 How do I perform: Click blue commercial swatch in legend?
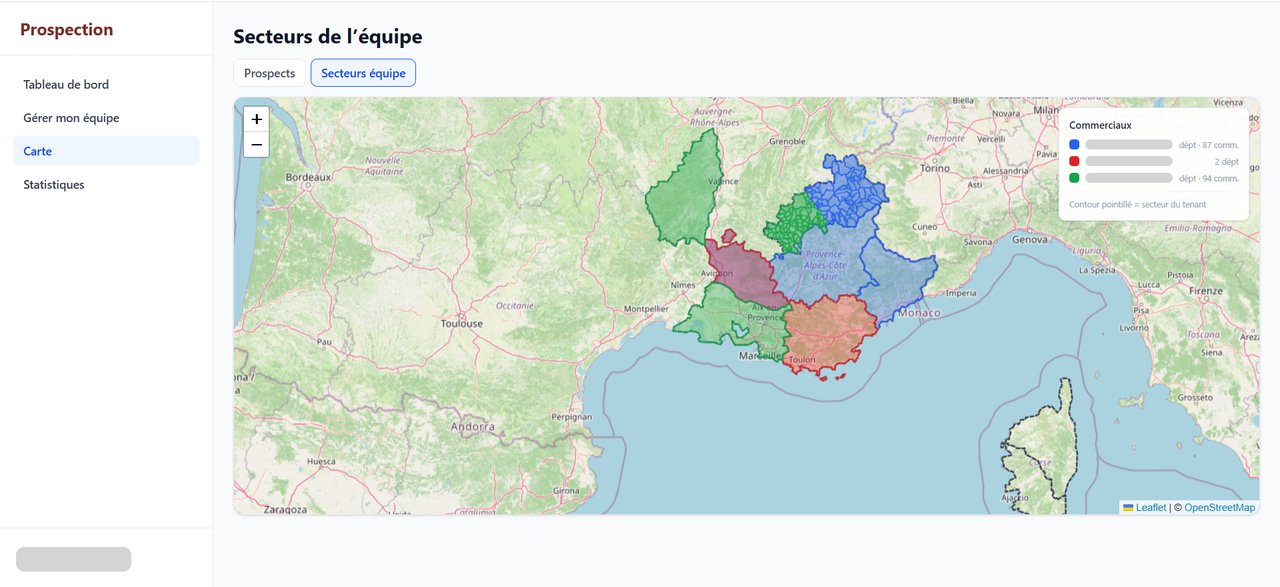[x=1074, y=145]
